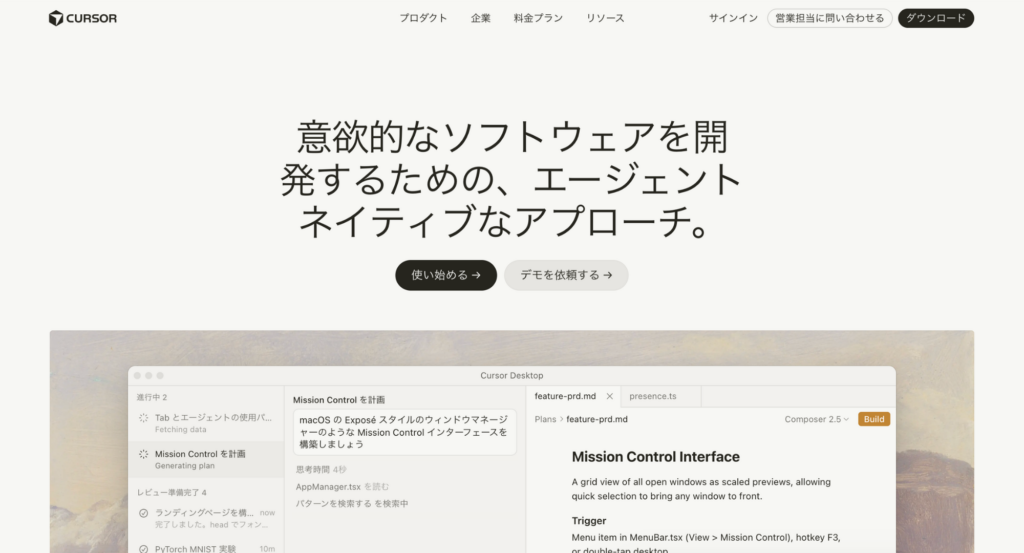
Task: Click the 進行中 2 section header
Action: [x=152, y=397]
